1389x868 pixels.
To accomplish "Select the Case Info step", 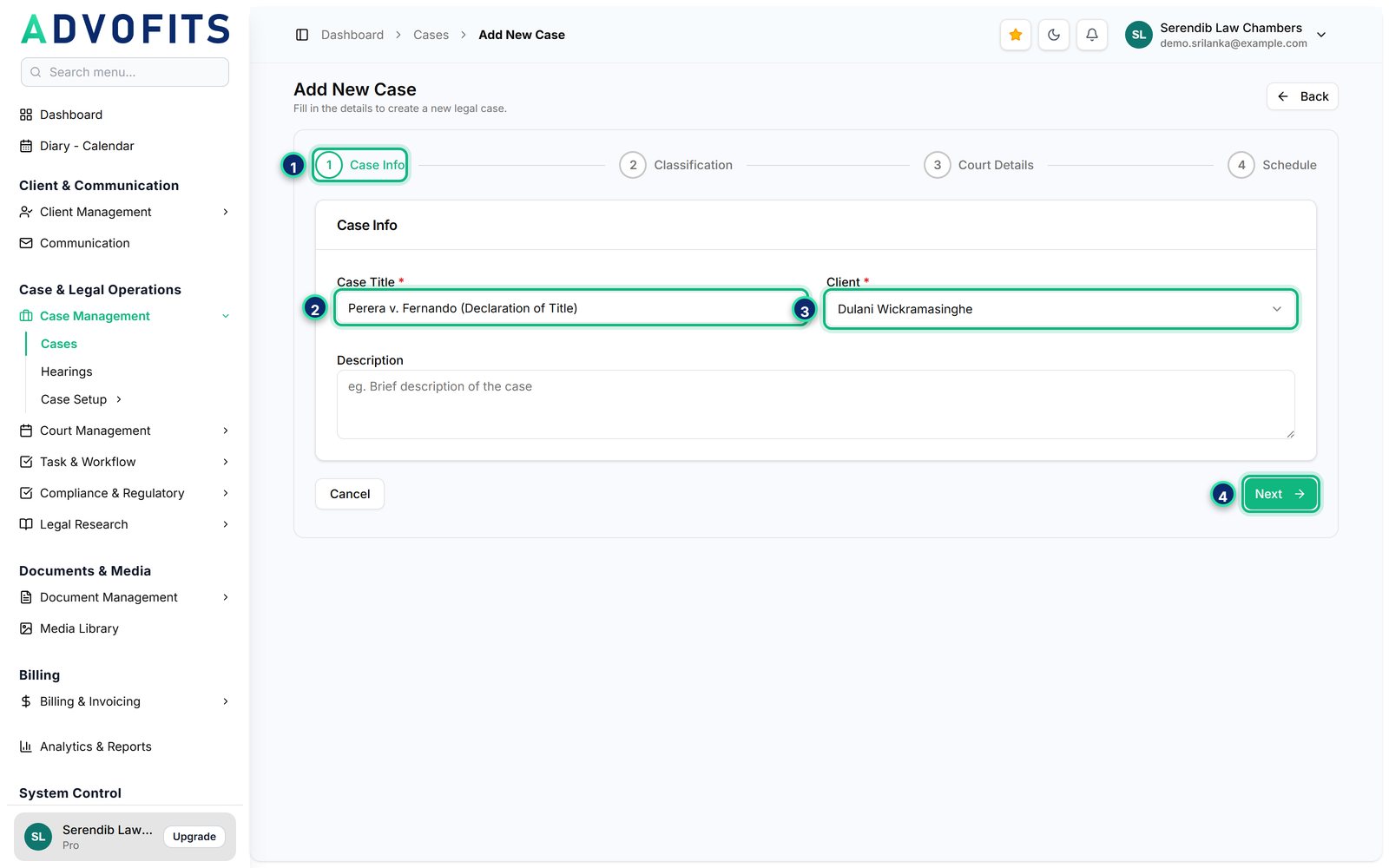I will (x=360, y=165).
